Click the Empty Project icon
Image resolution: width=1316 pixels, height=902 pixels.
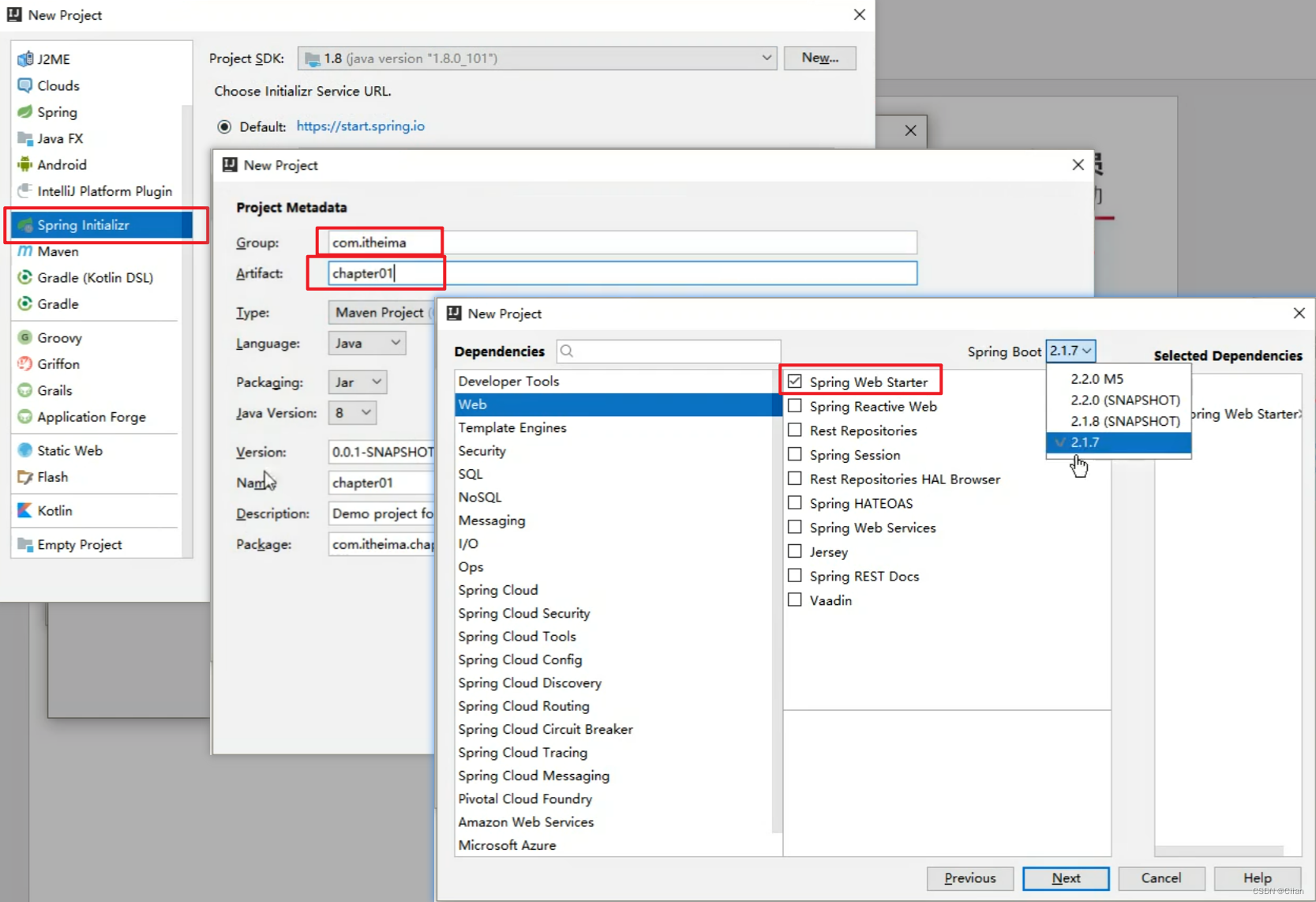click(25, 544)
